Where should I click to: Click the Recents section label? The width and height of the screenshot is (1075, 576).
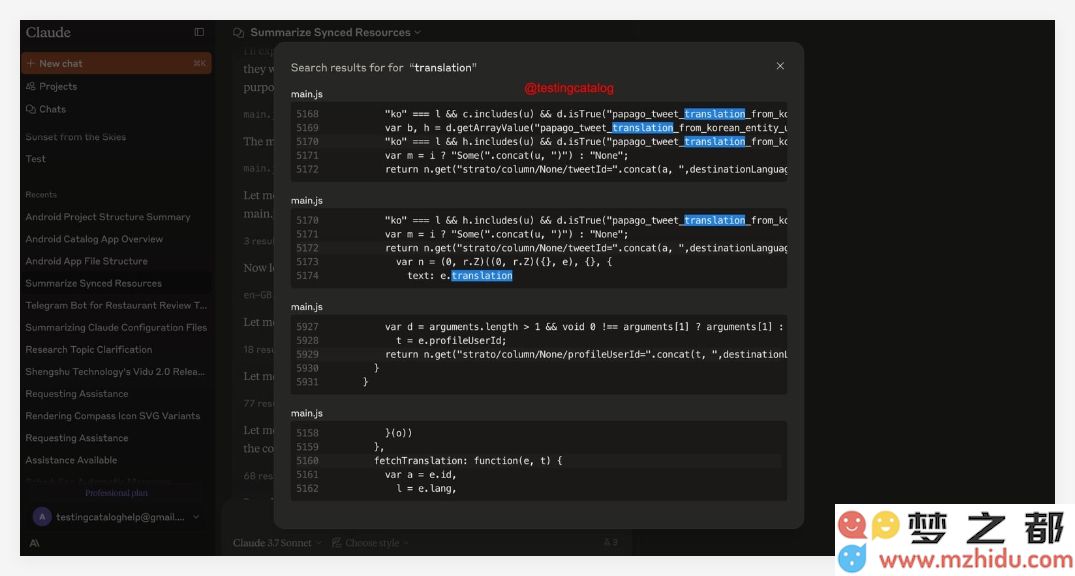click(x=41, y=195)
